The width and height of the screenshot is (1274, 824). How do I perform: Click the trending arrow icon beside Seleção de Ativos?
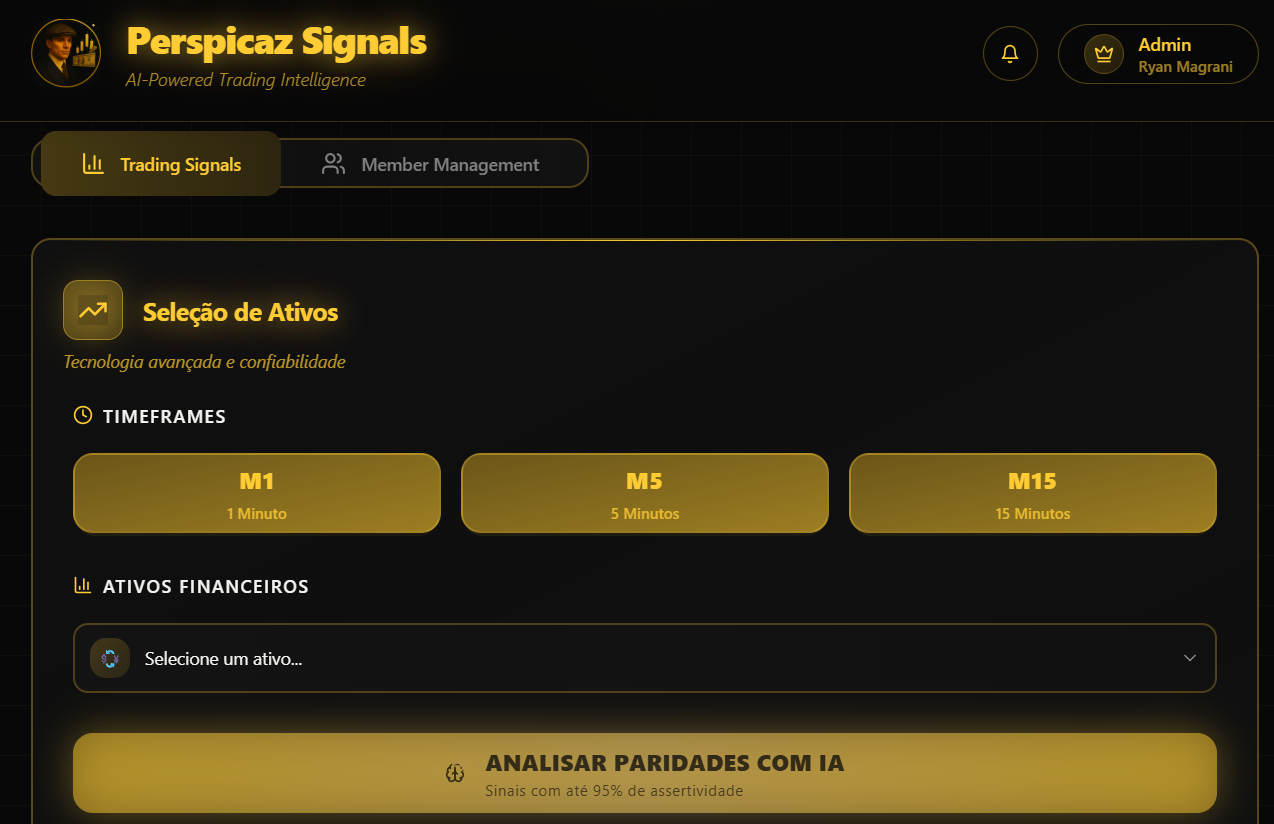click(93, 310)
